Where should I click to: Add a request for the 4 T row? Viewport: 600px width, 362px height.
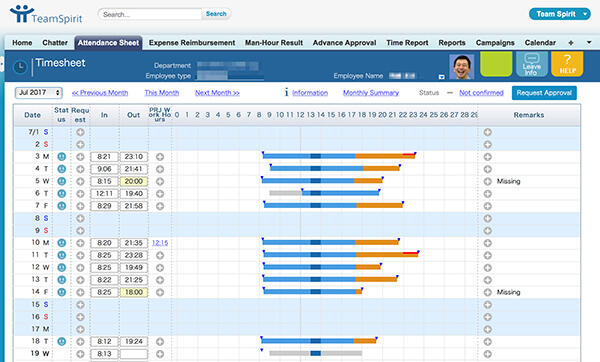tap(80, 169)
